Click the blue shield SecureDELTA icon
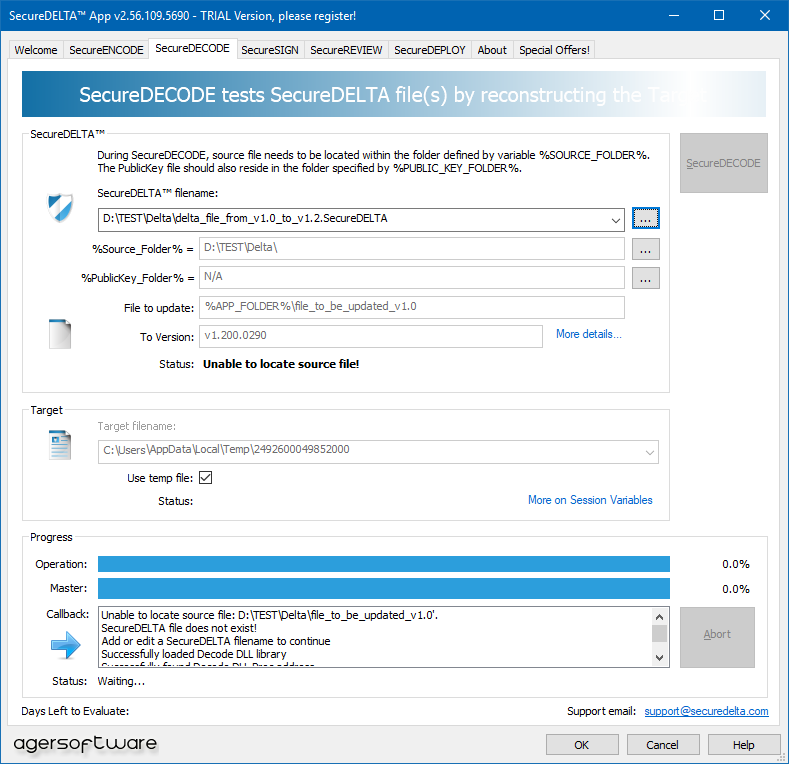This screenshot has height=764, width=789. pyautogui.click(x=60, y=207)
